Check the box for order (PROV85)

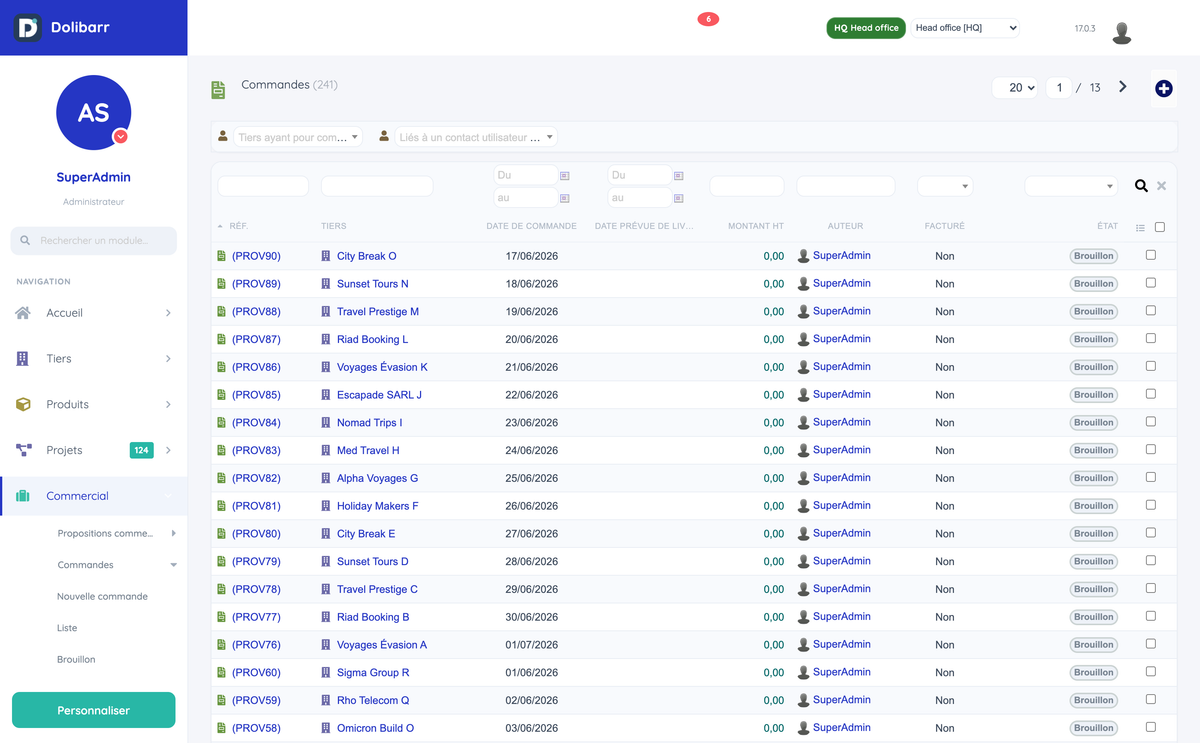click(1151, 394)
